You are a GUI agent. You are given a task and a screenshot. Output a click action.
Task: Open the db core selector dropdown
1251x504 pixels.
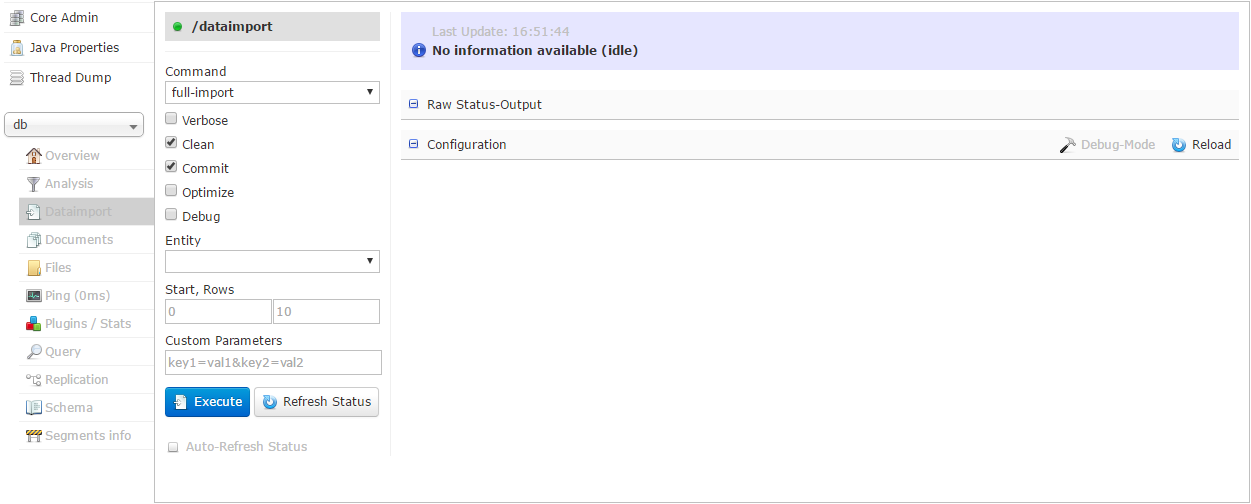click(x=74, y=125)
